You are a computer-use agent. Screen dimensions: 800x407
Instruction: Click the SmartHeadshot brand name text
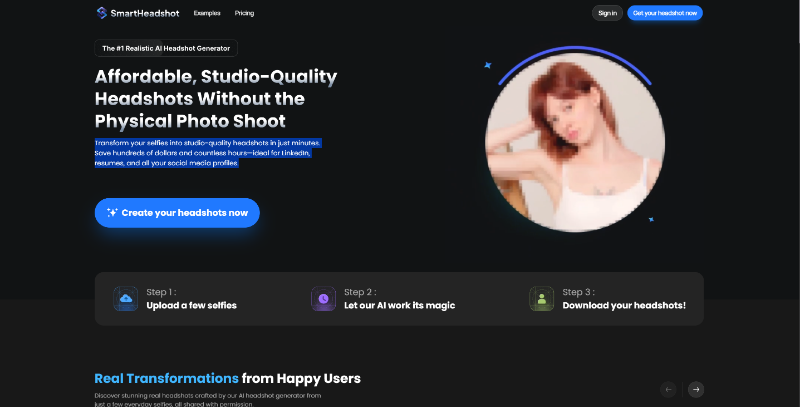pyautogui.click(x=145, y=13)
